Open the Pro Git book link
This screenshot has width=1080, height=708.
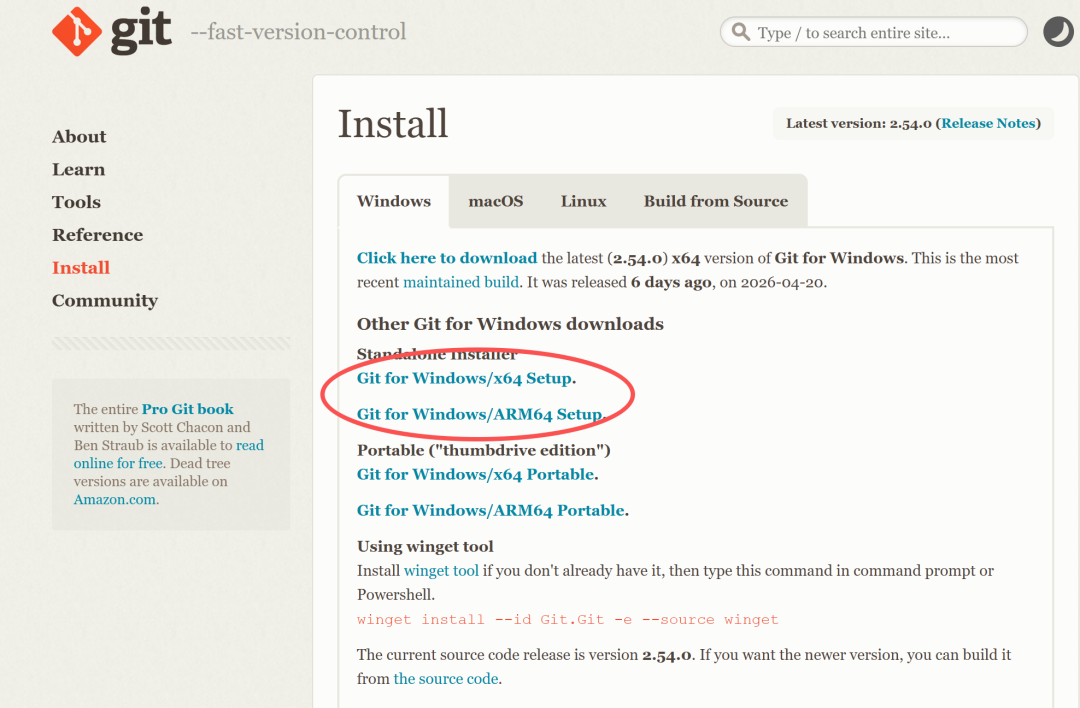tap(187, 409)
